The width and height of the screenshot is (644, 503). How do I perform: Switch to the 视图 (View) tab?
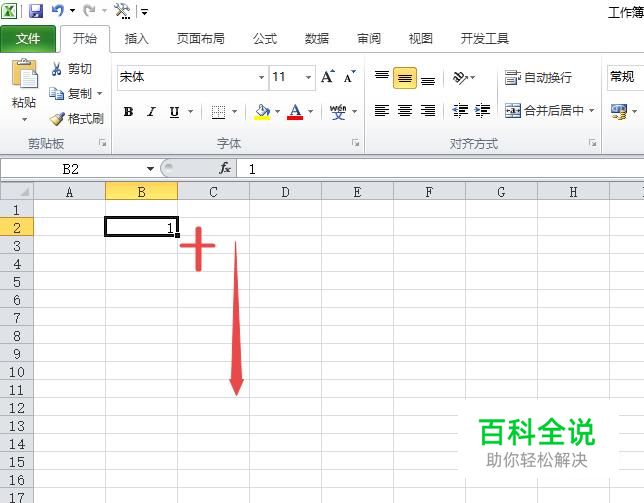pos(421,39)
